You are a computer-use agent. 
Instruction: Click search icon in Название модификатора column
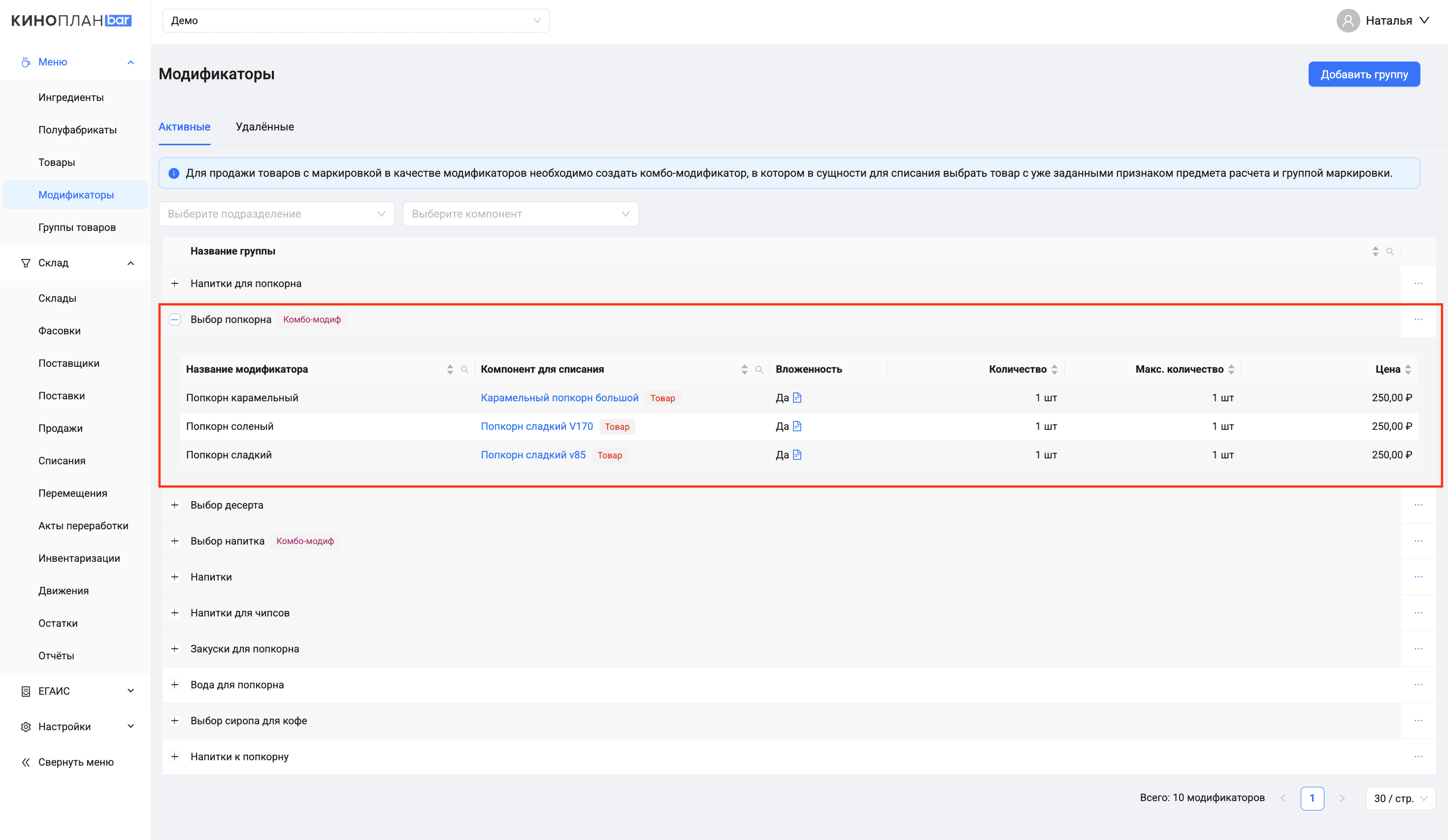pyautogui.click(x=465, y=369)
